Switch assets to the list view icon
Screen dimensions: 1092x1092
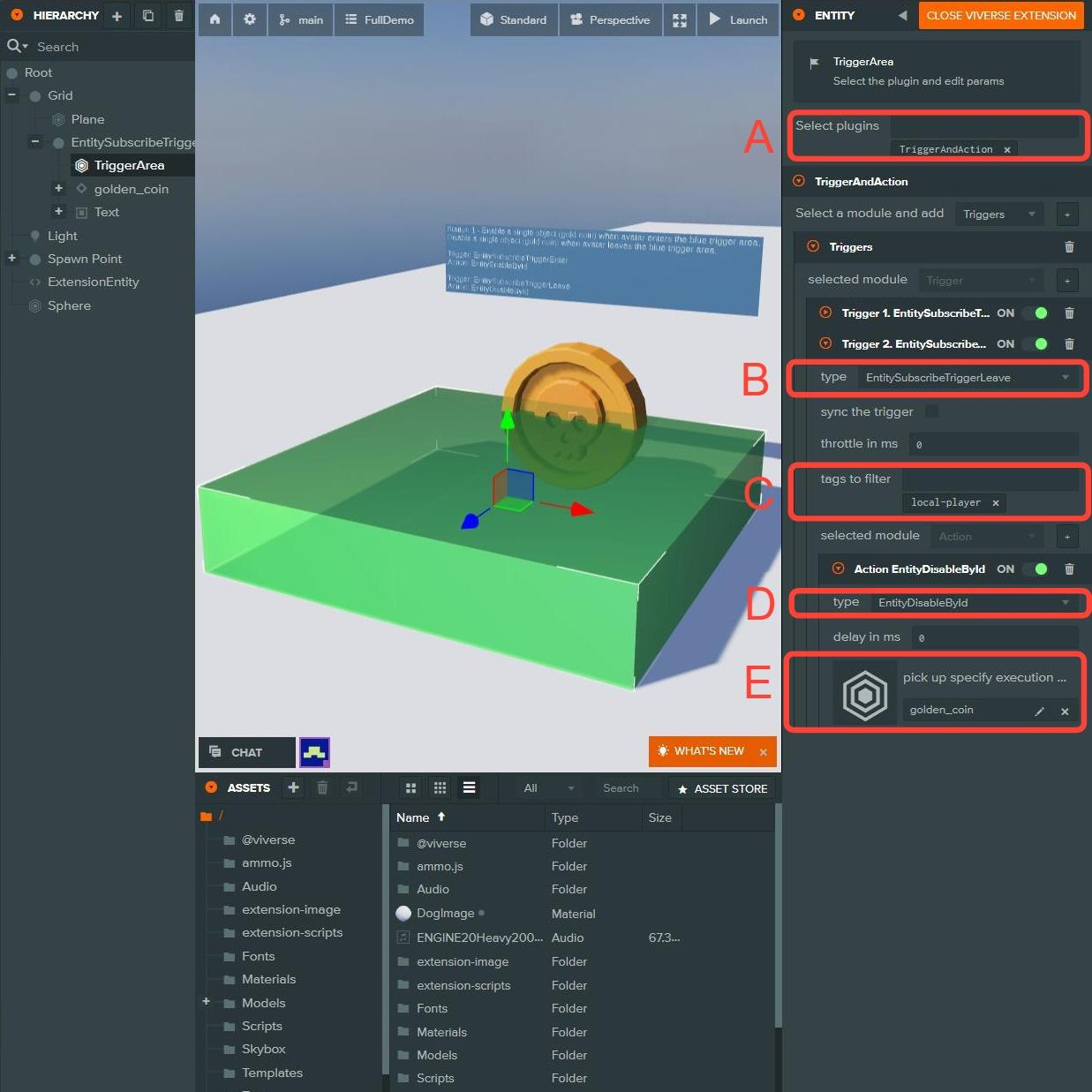pyautogui.click(x=469, y=787)
